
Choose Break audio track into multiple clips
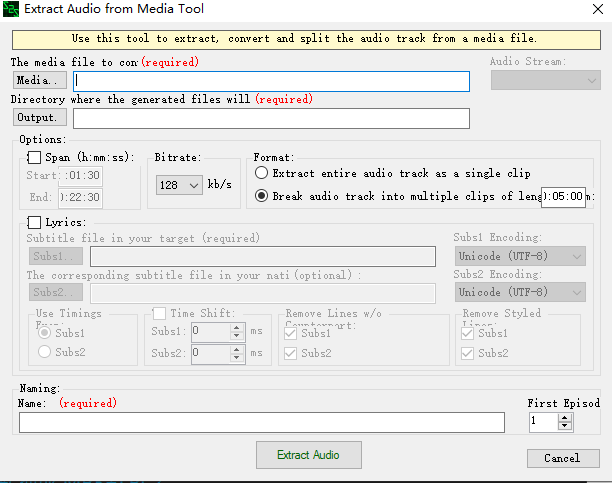coord(262,197)
